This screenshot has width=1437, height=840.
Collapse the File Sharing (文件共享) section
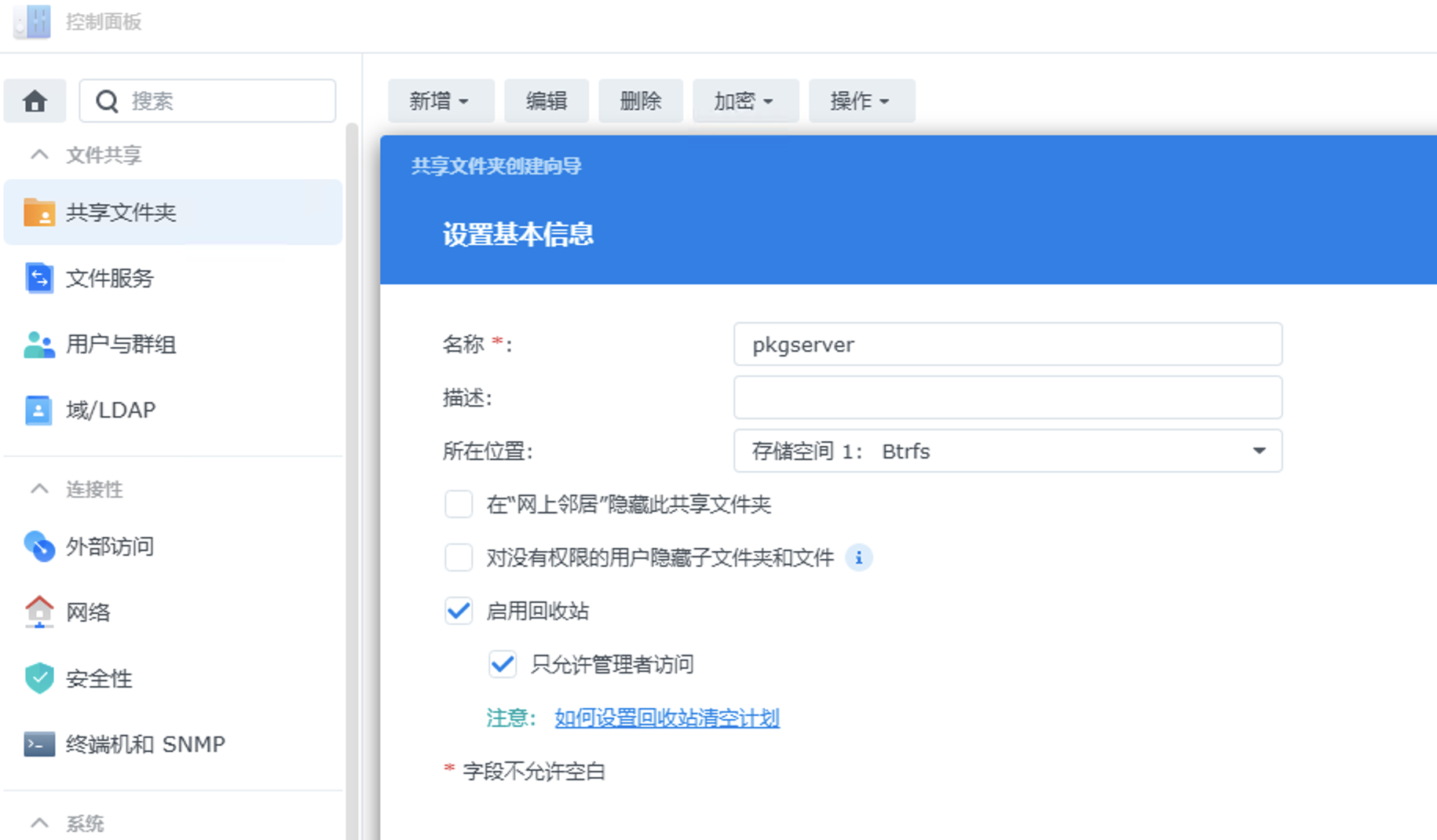(x=39, y=155)
